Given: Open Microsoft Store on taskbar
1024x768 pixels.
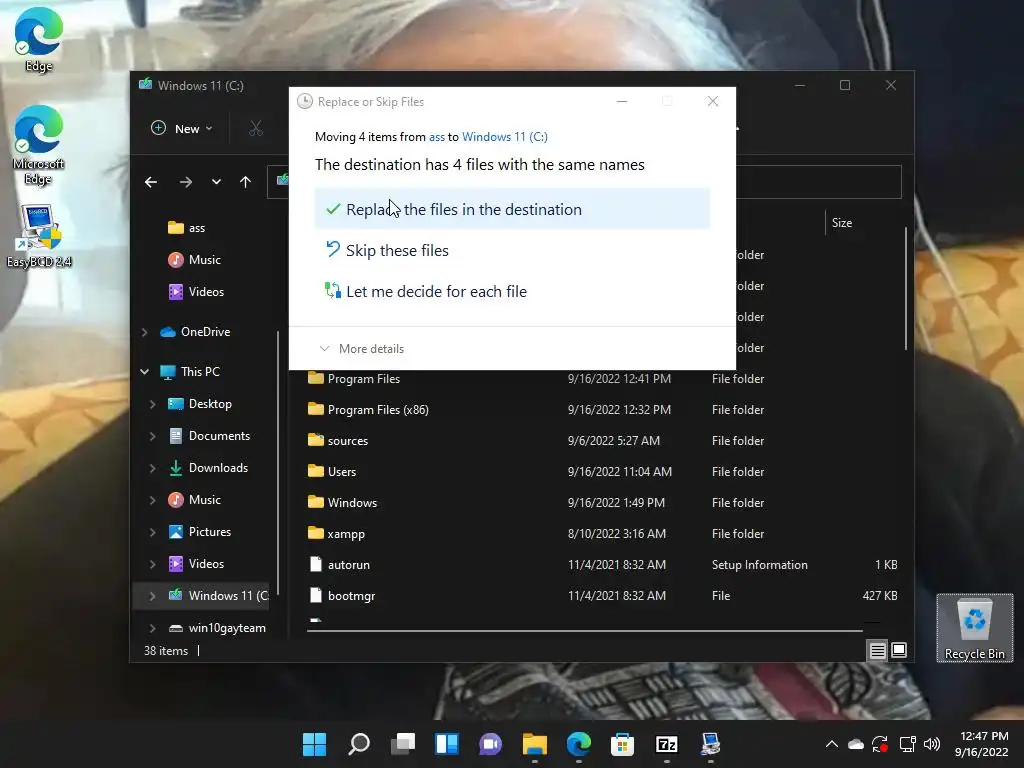Looking at the screenshot, I should [622, 744].
